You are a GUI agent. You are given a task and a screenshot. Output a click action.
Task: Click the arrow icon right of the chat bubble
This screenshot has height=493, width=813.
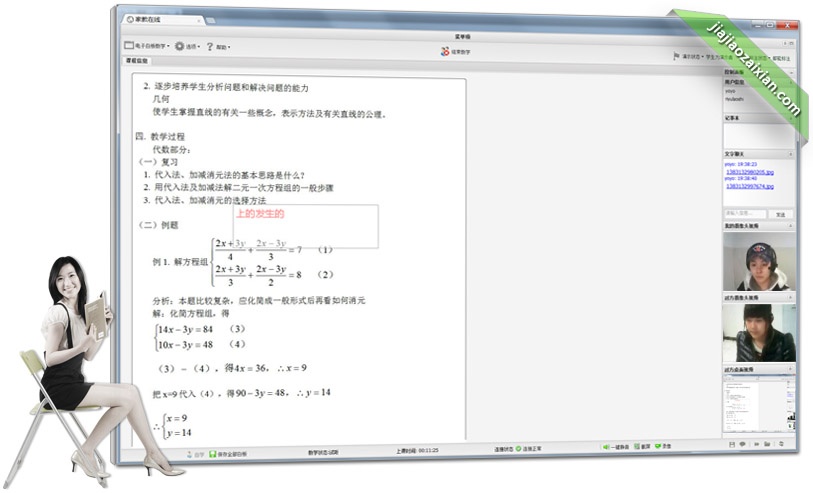pyautogui.click(x=756, y=444)
